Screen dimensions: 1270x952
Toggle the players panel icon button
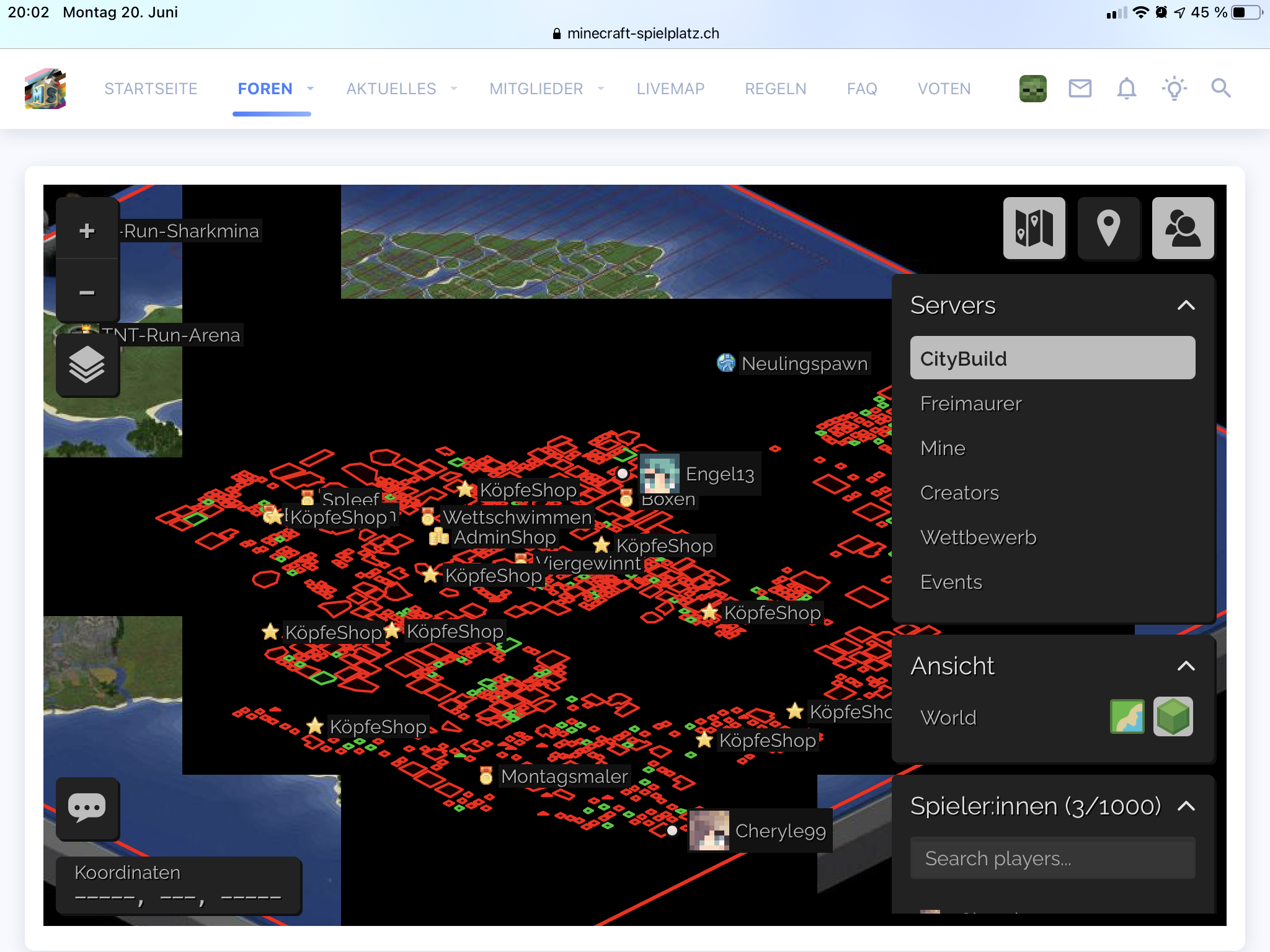pos(1183,228)
